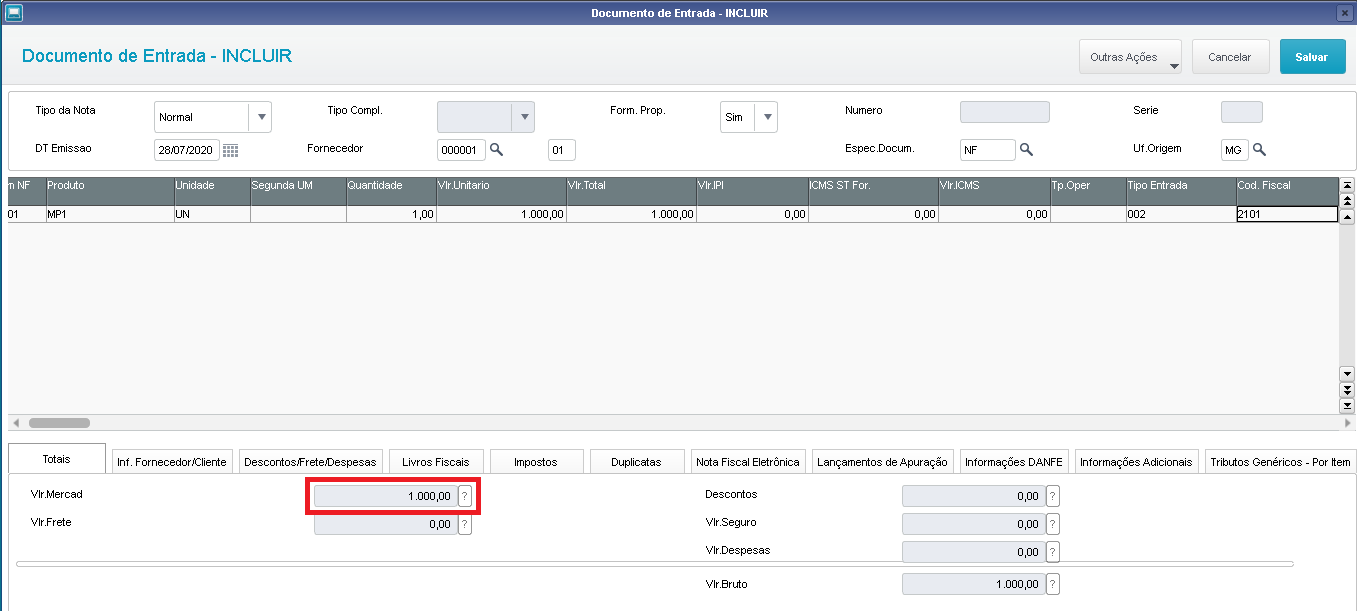Open the Livros Fiscais tab
The height and width of the screenshot is (614, 1358).
pyautogui.click(x=436, y=462)
